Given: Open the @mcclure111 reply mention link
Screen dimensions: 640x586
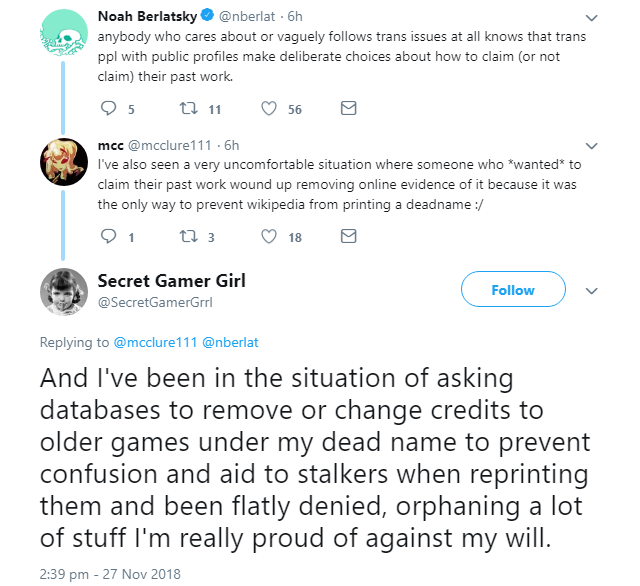Looking at the screenshot, I should pos(155,342).
